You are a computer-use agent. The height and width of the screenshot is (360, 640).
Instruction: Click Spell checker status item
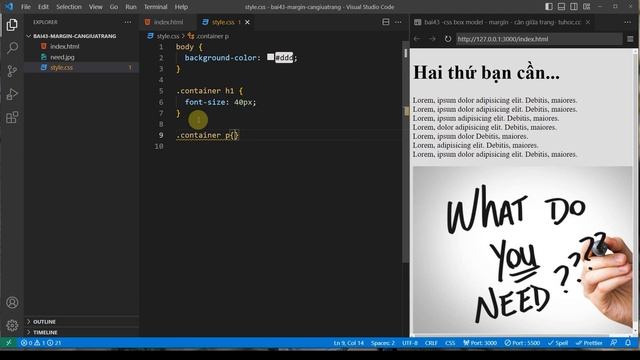pyautogui.click(x=558, y=343)
